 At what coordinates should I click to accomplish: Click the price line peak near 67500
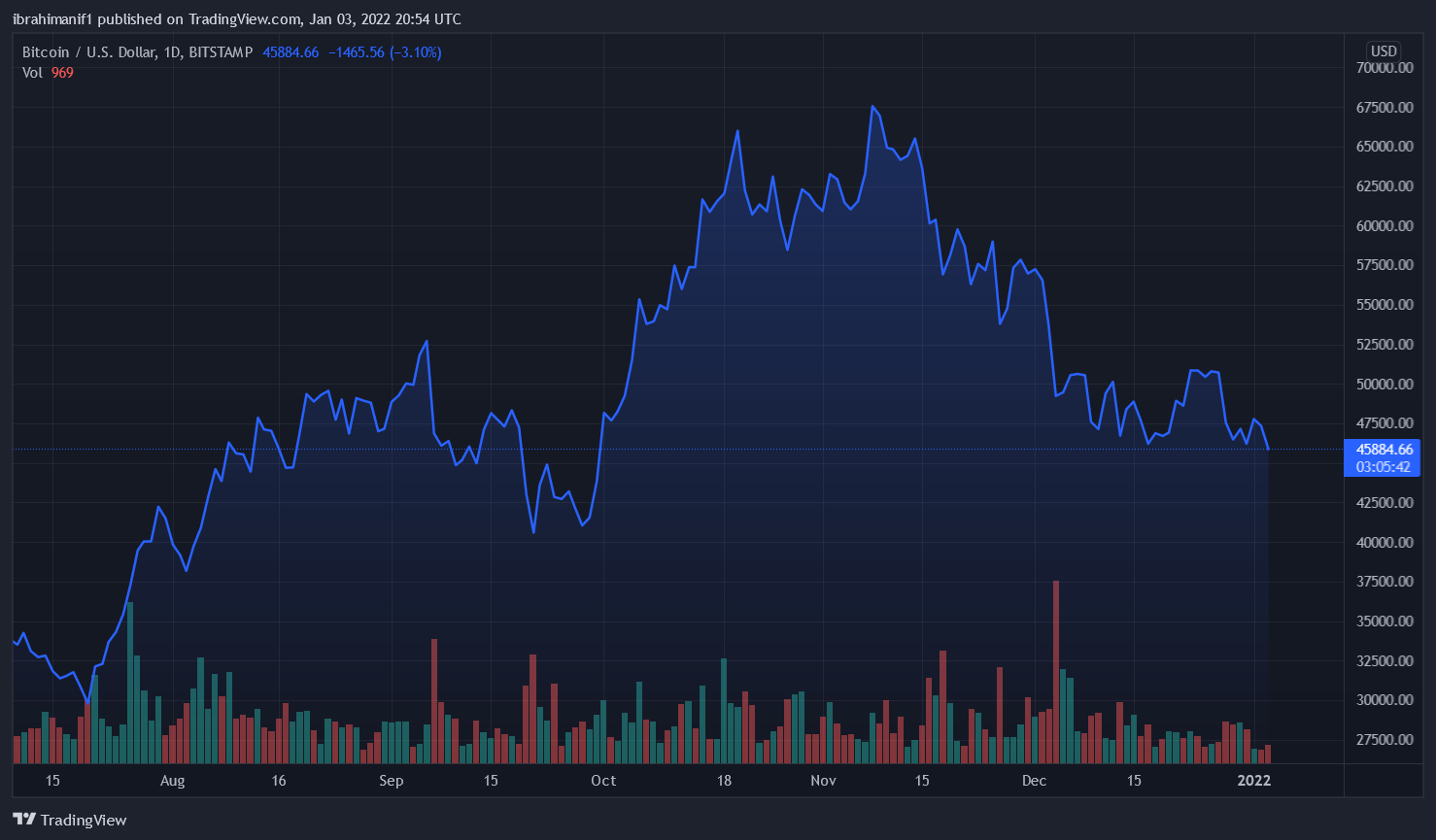(x=872, y=107)
